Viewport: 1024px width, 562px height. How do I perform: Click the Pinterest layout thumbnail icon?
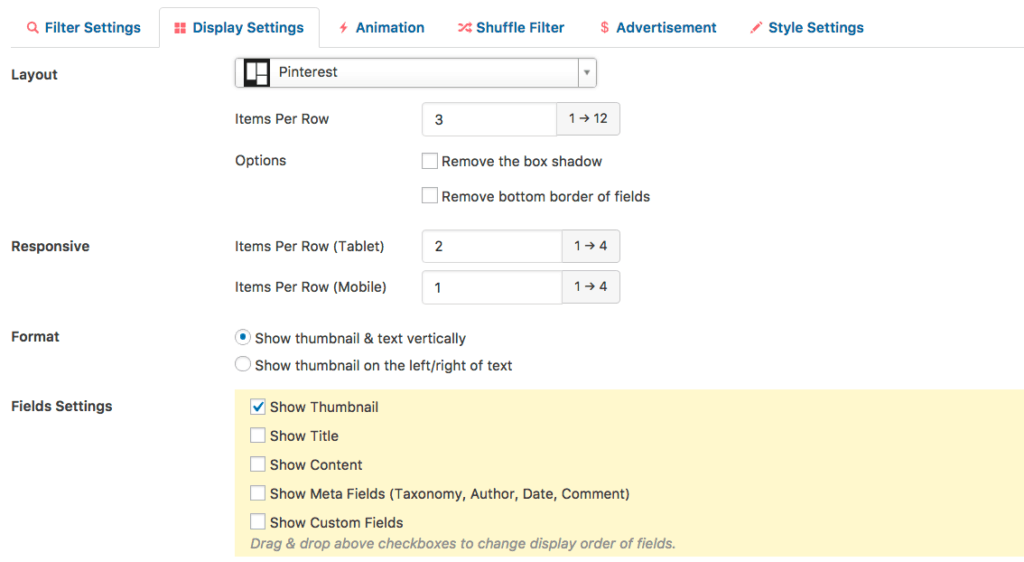257,73
